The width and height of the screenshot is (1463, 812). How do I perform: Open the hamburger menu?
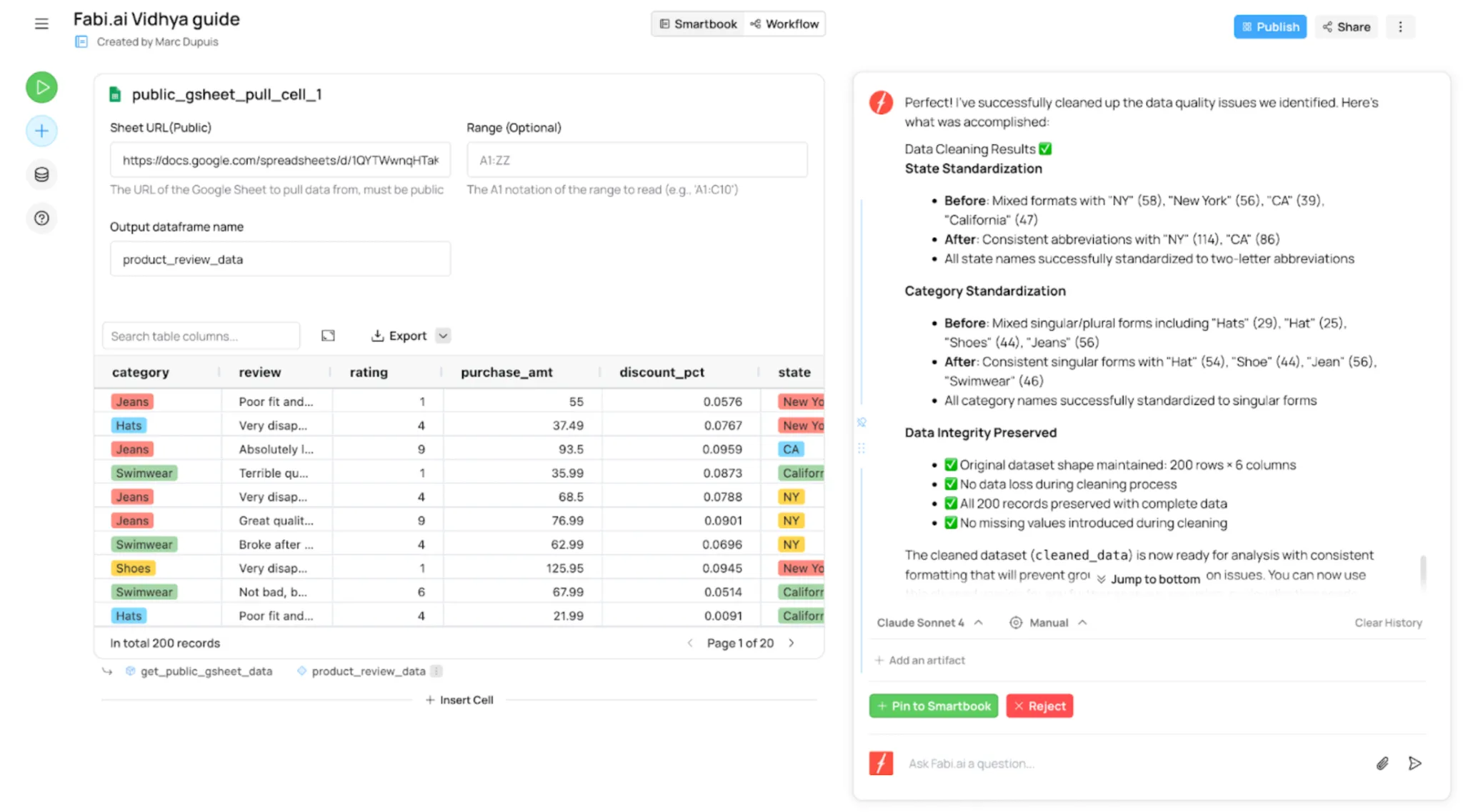(x=41, y=24)
